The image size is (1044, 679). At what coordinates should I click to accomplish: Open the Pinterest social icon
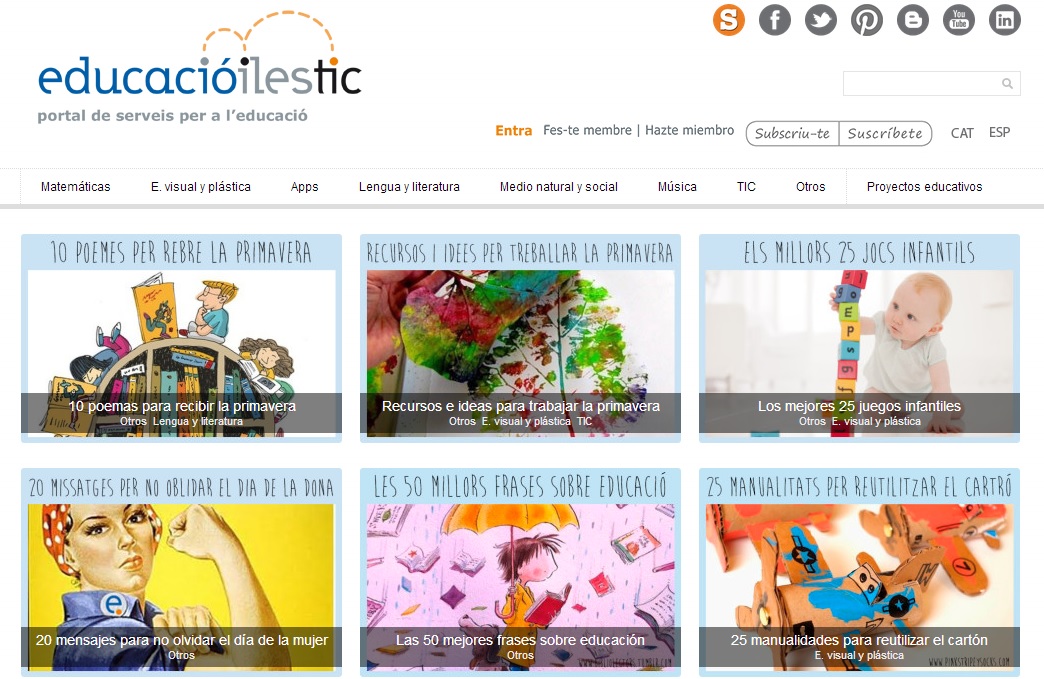866,20
